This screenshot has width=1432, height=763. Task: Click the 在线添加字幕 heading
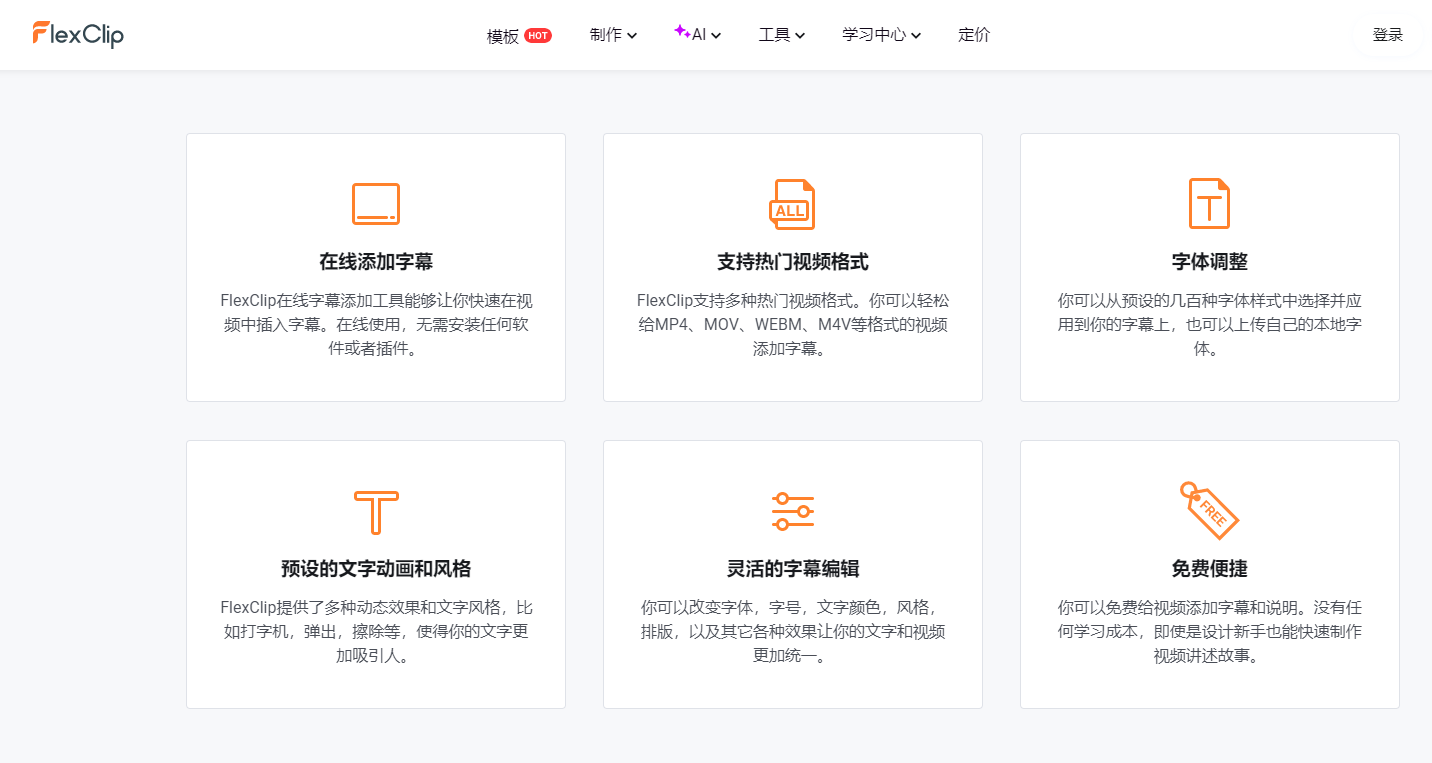(x=376, y=262)
